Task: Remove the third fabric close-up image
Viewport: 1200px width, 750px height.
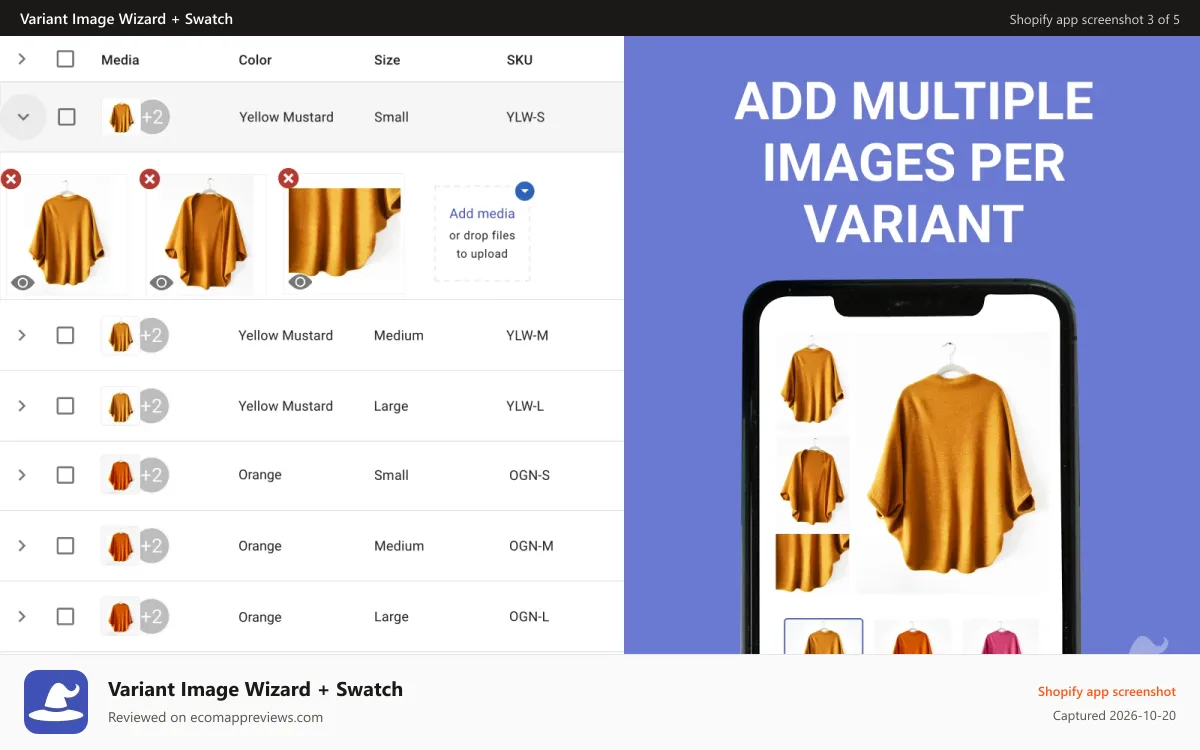Action: [288, 178]
